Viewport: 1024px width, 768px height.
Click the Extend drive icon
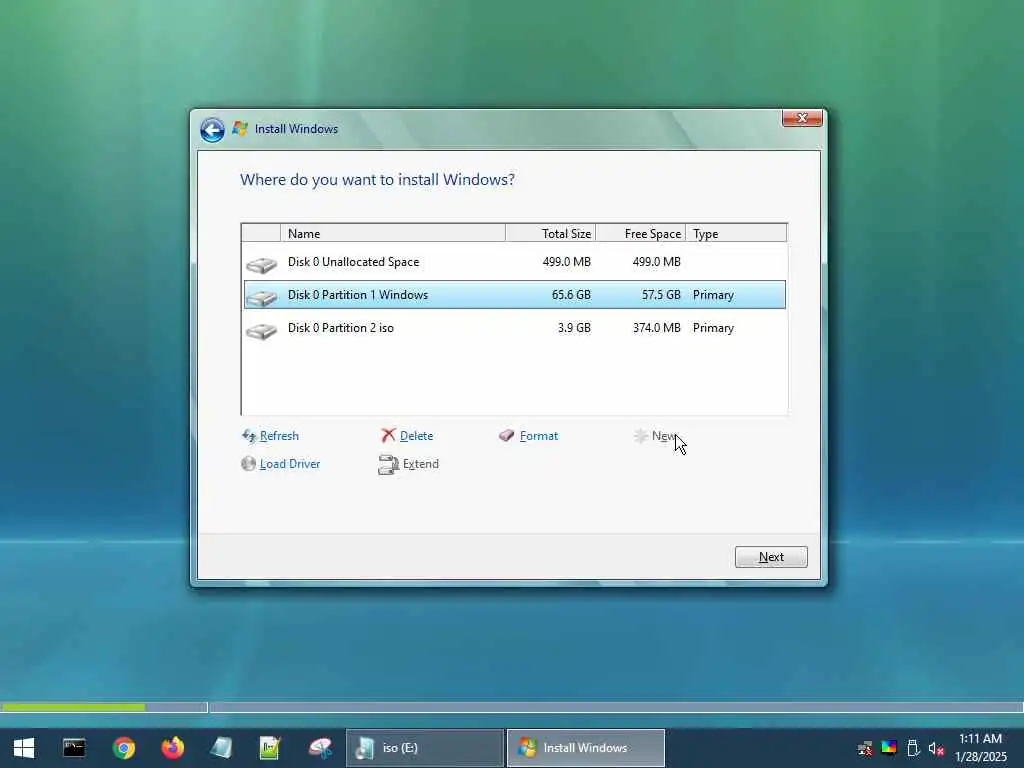click(x=389, y=464)
